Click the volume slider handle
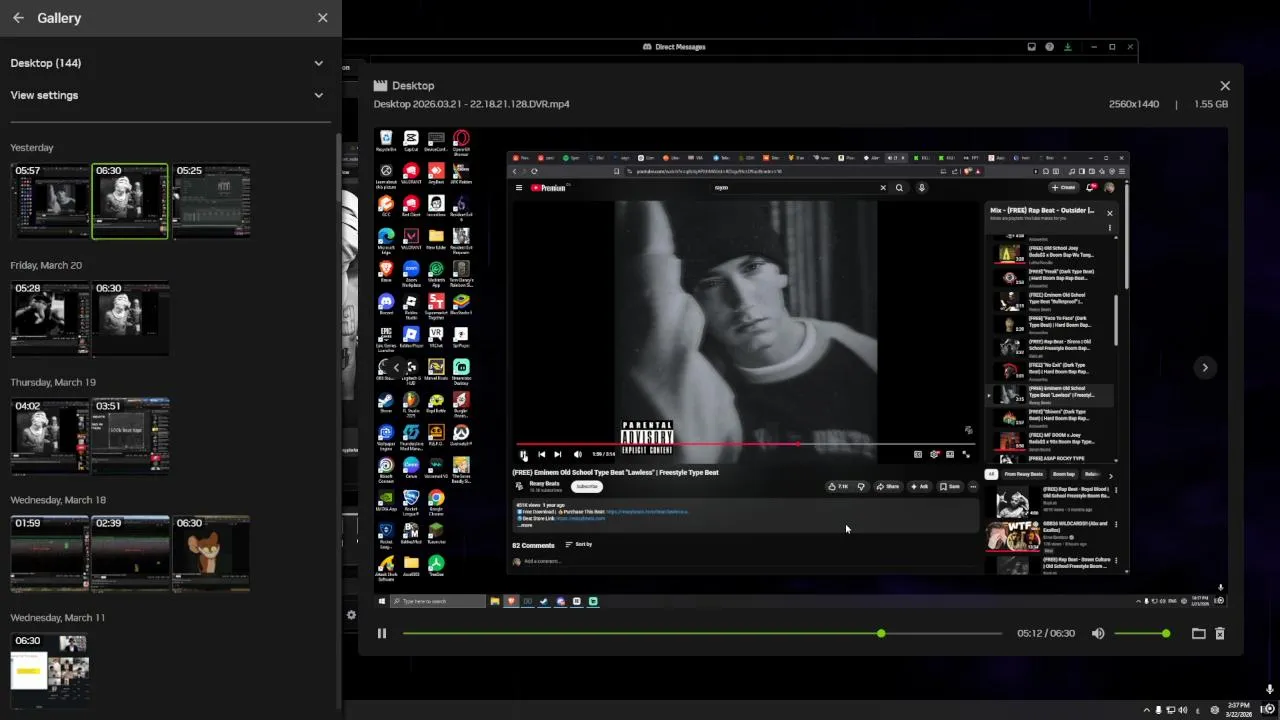1280x720 pixels. tap(1166, 634)
